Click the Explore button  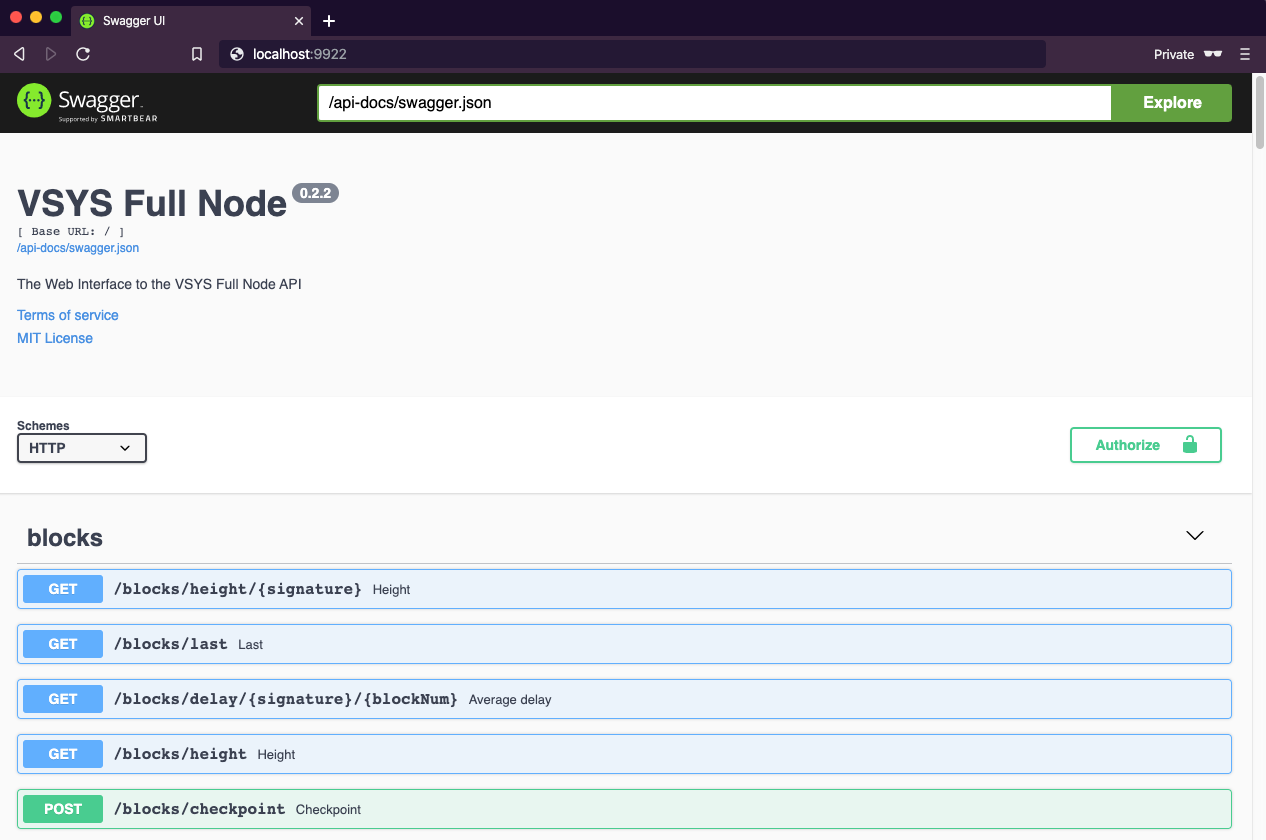pos(1170,102)
